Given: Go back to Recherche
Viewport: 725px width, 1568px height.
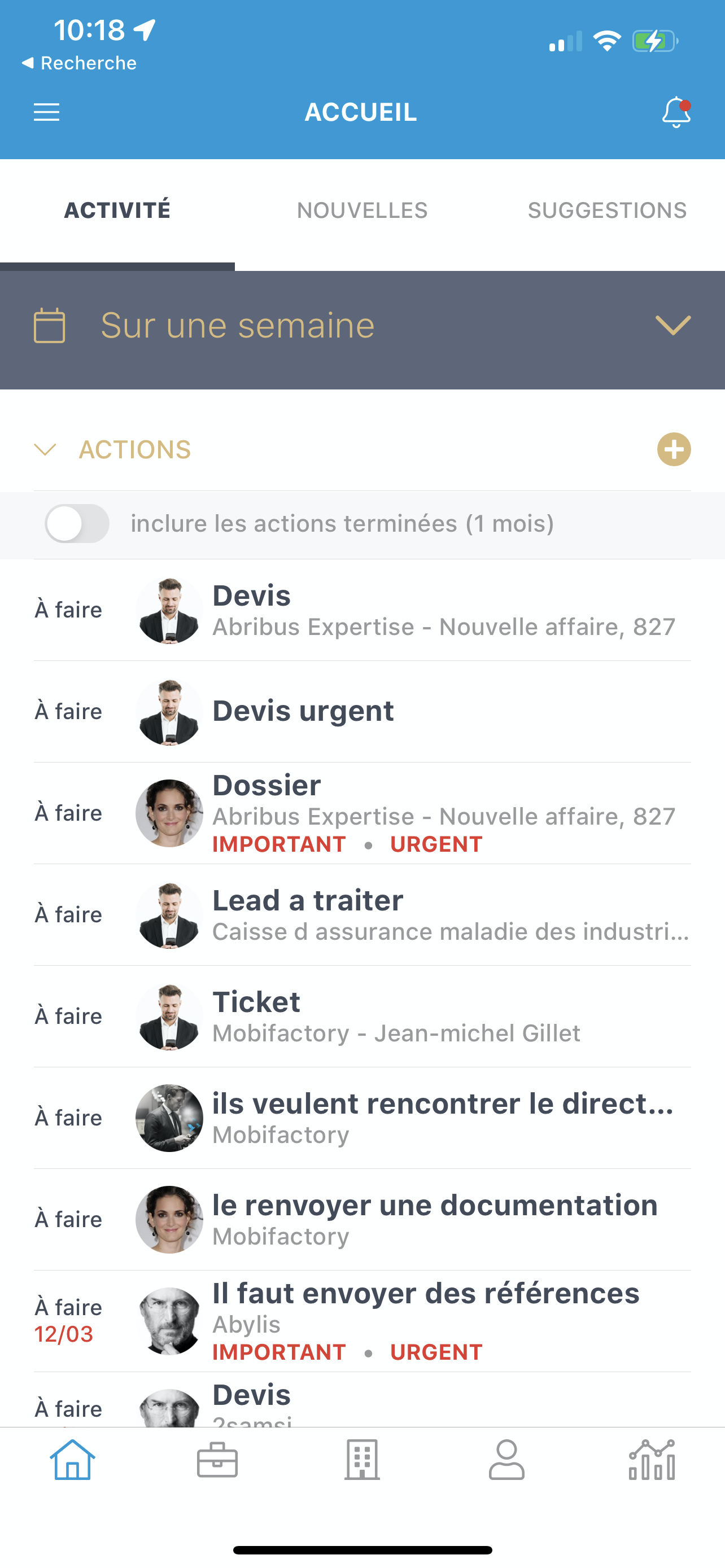Looking at the screenshot, I should coord(79,63).
